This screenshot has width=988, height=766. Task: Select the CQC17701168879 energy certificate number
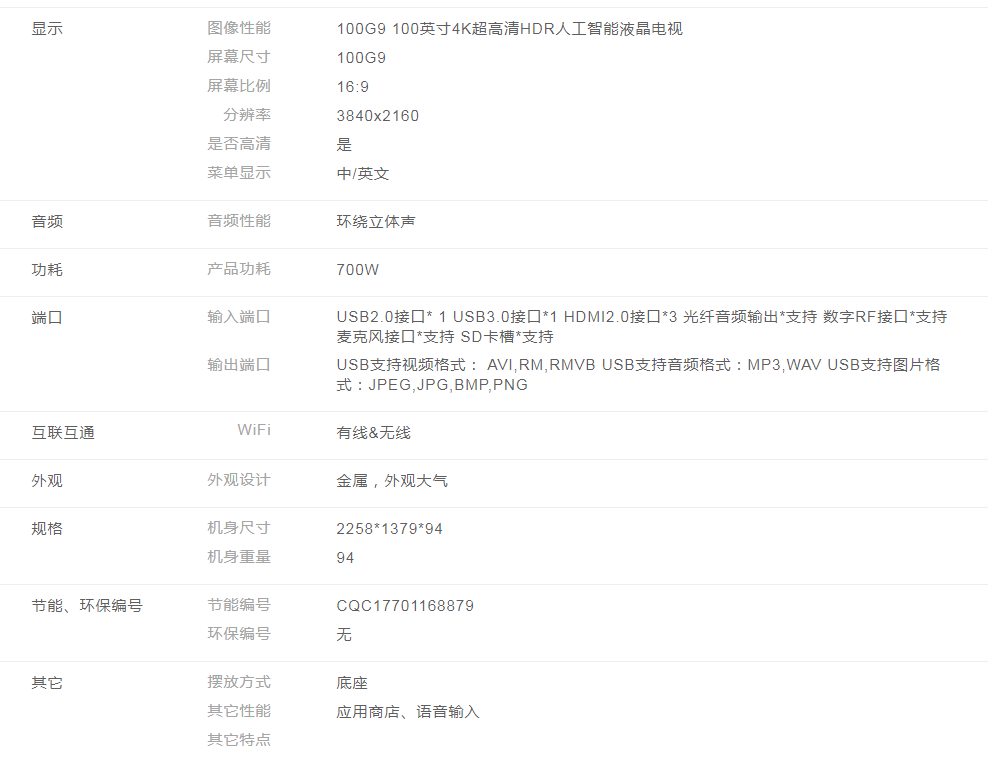pos(405,606)
